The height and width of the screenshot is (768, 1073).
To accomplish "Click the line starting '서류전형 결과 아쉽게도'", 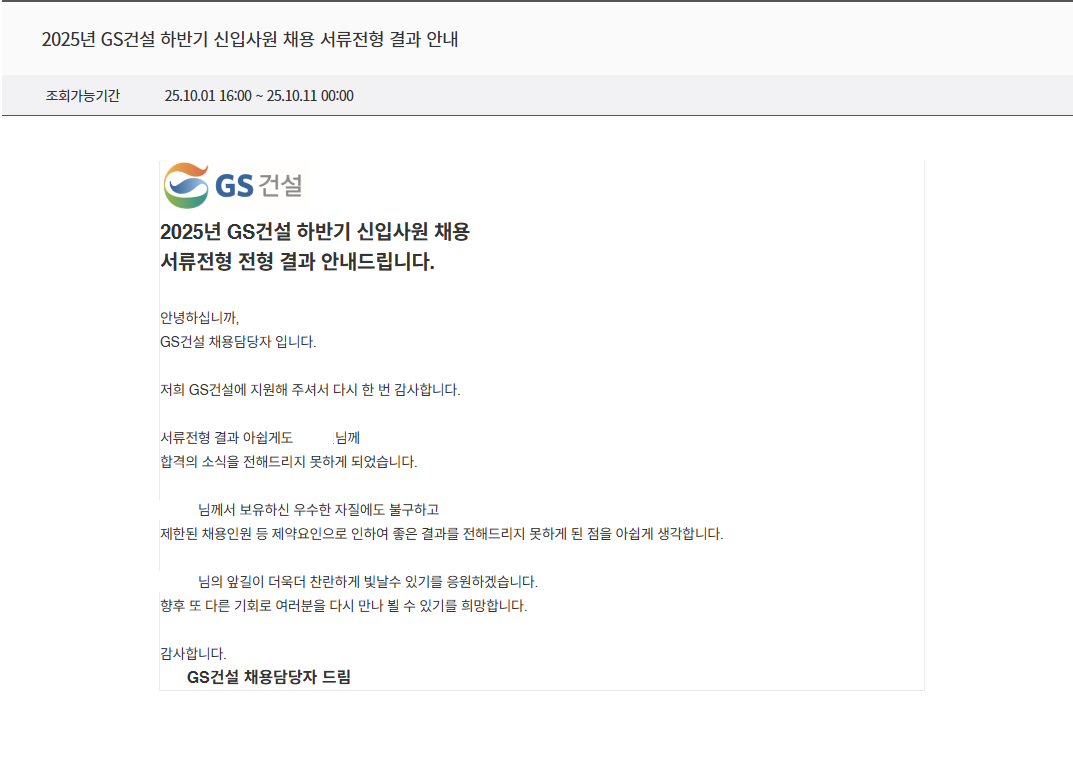I will point(260,437).
